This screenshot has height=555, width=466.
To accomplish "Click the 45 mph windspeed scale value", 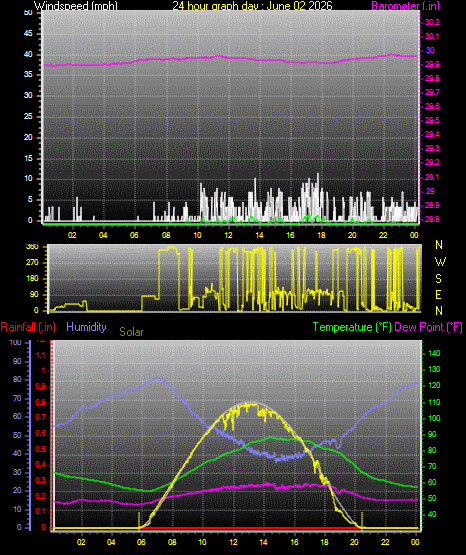I will click(28, 34).
